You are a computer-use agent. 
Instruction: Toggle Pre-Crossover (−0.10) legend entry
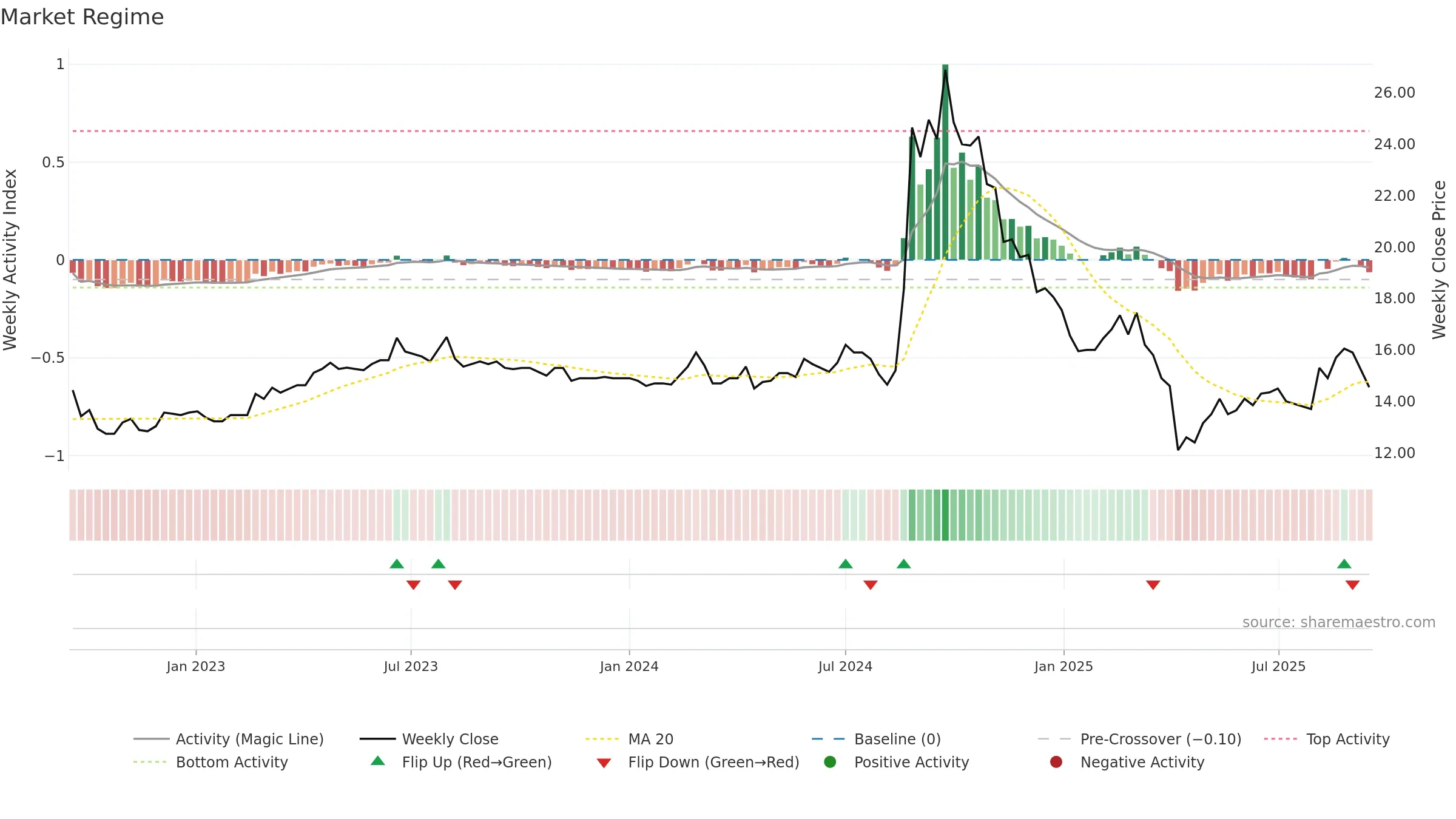coord(1139,739)
